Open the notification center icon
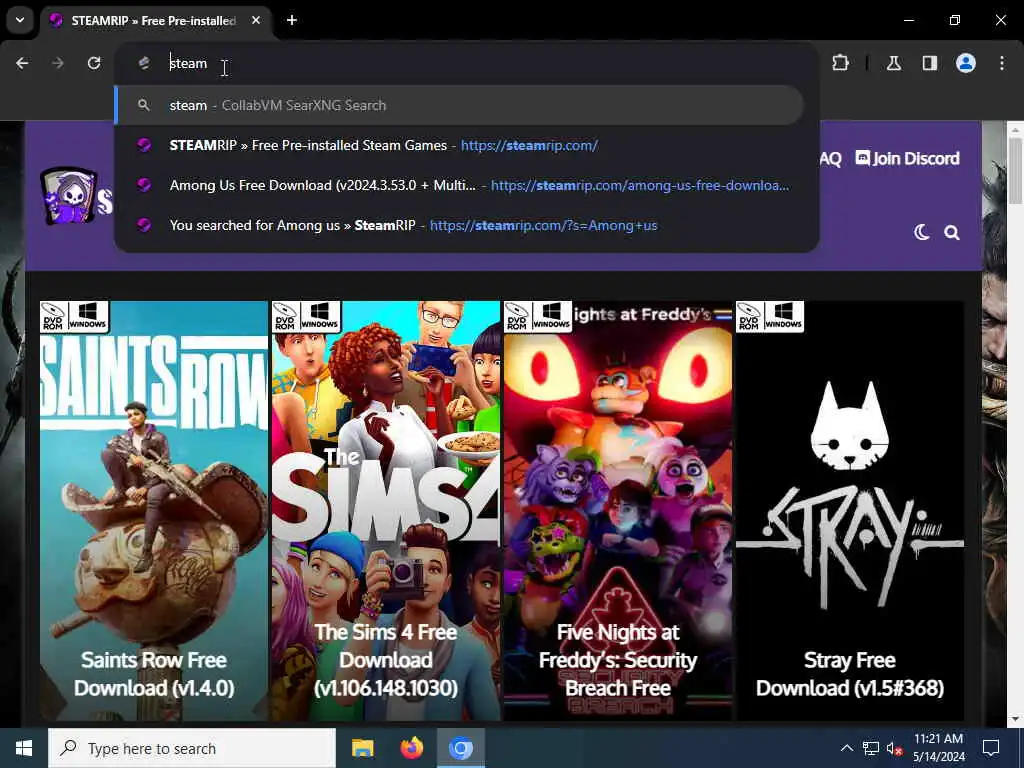1024x768 pixels. click(x=991, y=748)
